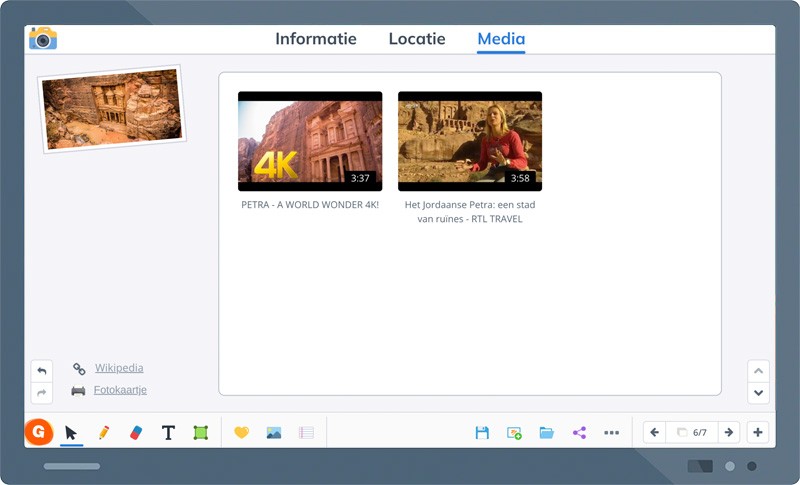Play the RTL Travel Petra video thumbnail

pyautogui.click(x=470, y=141)
